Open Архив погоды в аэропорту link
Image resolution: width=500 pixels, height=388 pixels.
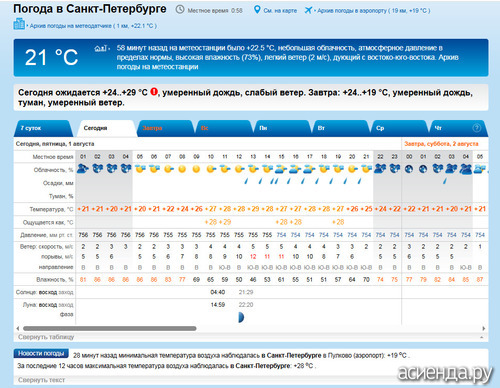(373, 11)
